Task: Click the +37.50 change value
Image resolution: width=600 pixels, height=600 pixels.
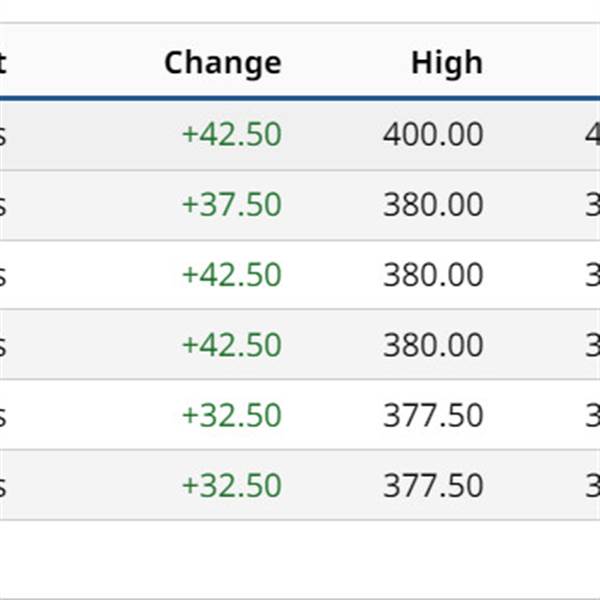Action: [x=231, y=205]
